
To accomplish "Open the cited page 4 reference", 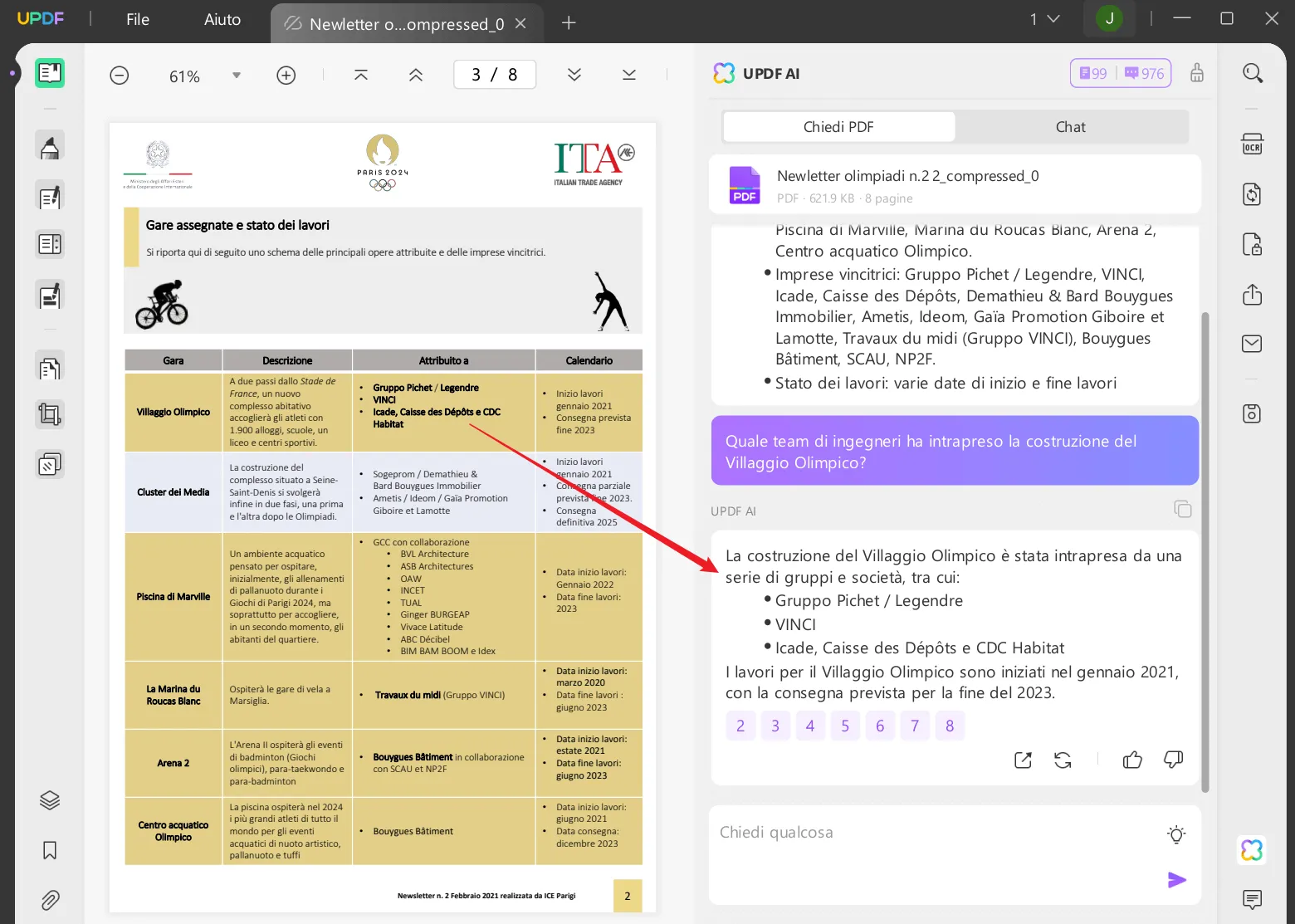I will click(810, 726).
